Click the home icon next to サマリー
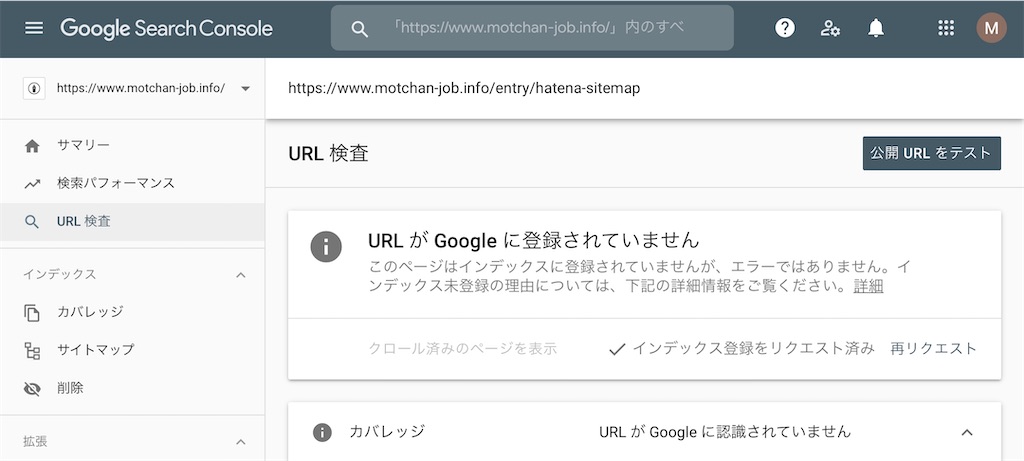Image resolution: width=1024 pixels, height=461 pixels. [x=32, y=146]
